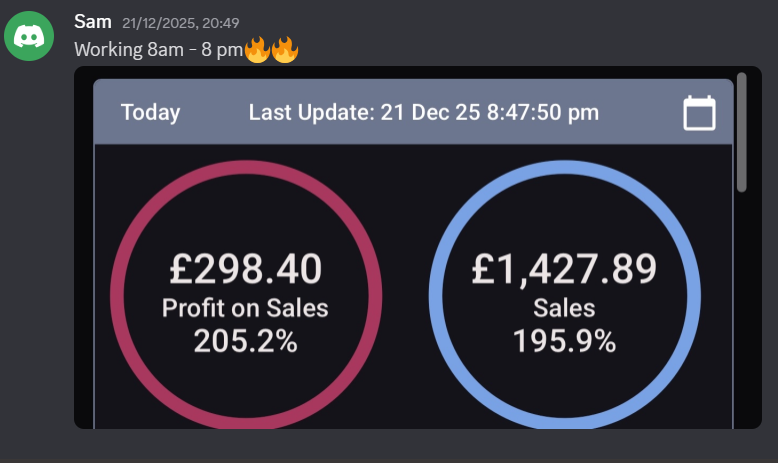This screenshot has height=463, width=778.
Task: Open the calendar icon in the dashboard header
Action: click(699, 113)
